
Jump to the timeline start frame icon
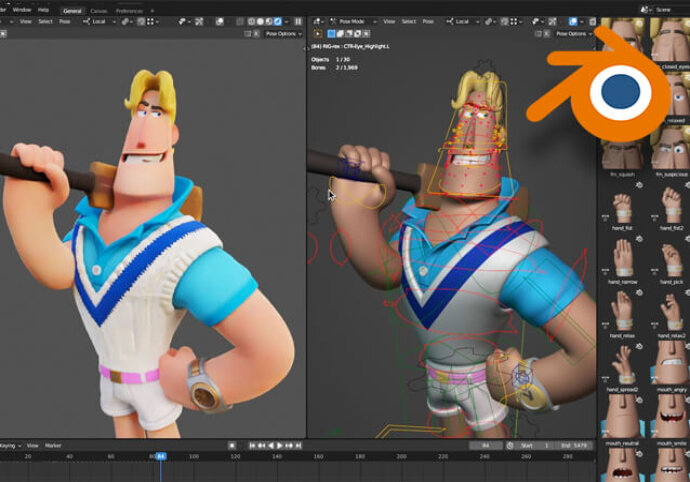[x=250, y=445]
